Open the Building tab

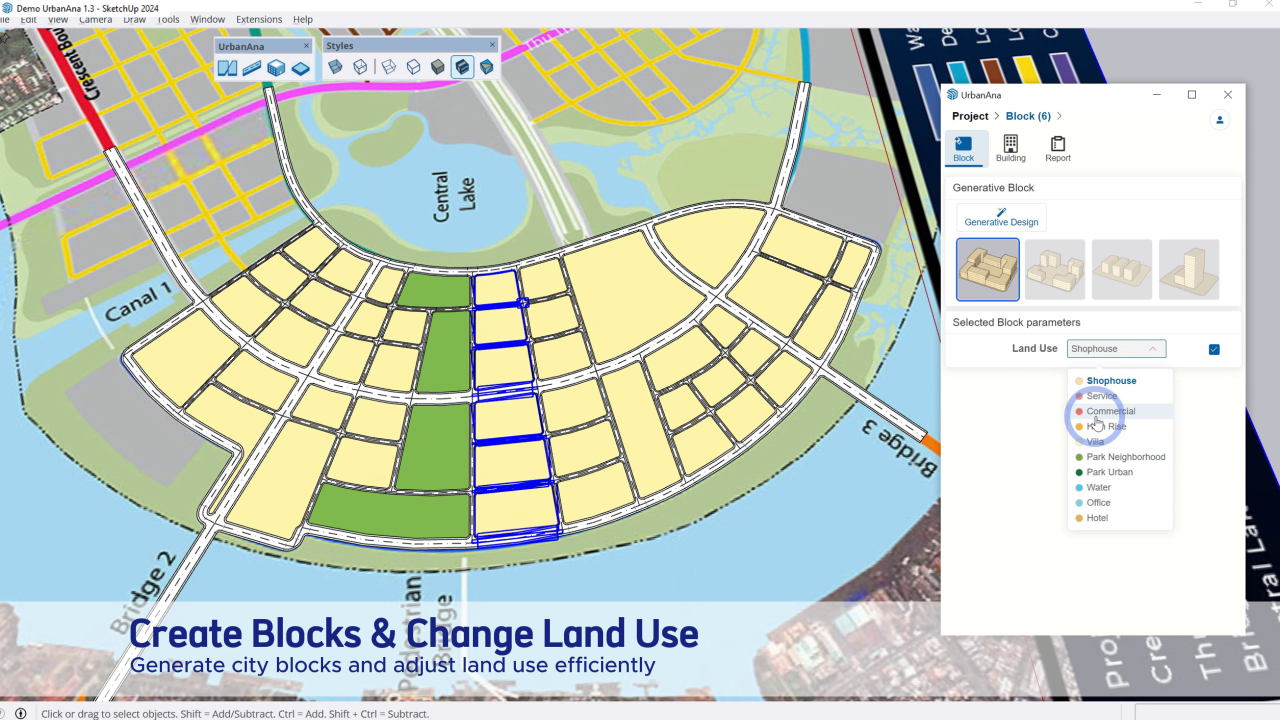(x=1010, y=148)
